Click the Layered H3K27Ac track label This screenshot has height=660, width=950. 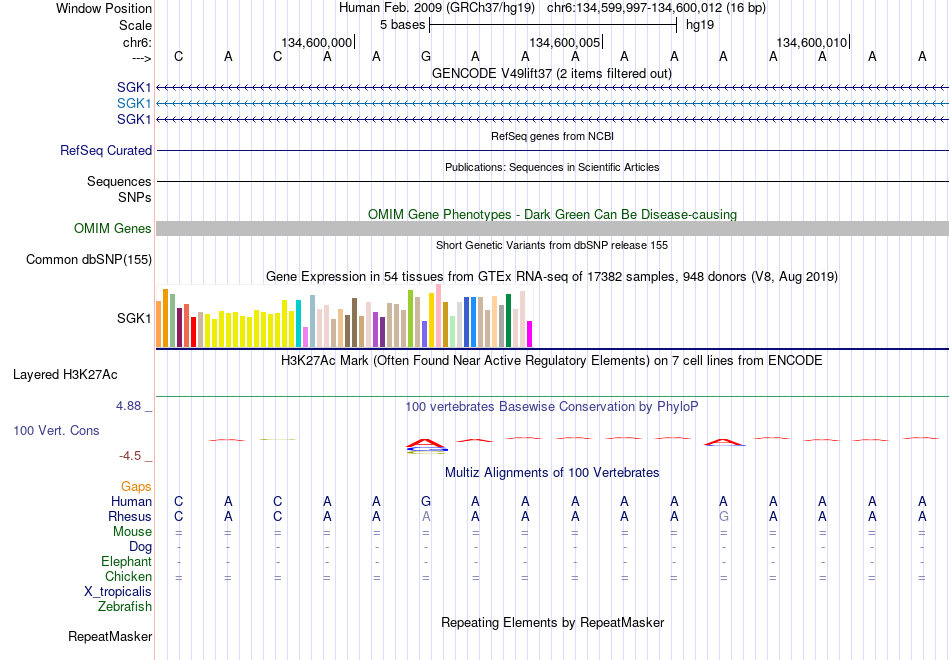click(x=65, y=375)
